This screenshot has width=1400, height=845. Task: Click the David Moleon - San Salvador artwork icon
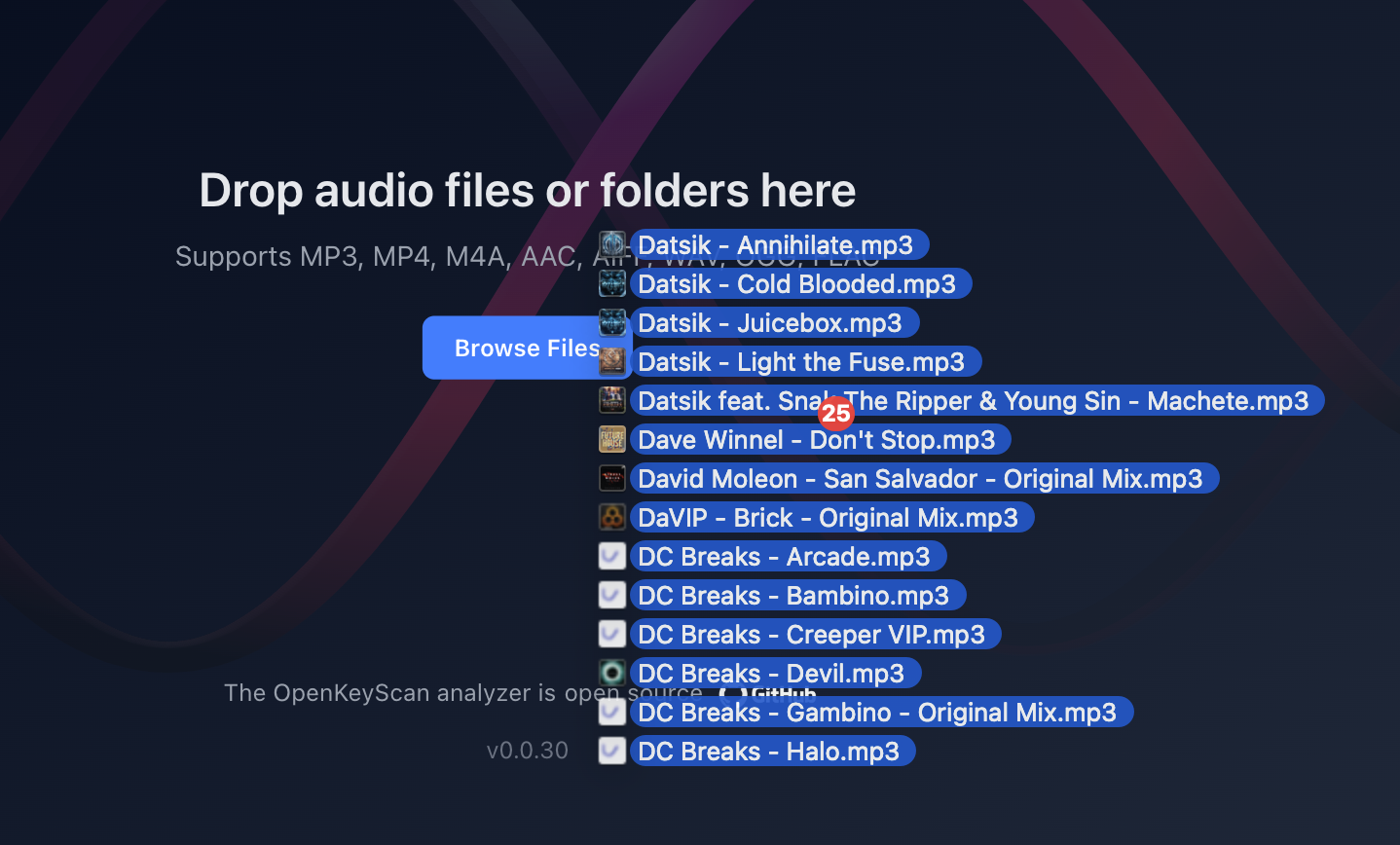[612, 477]
